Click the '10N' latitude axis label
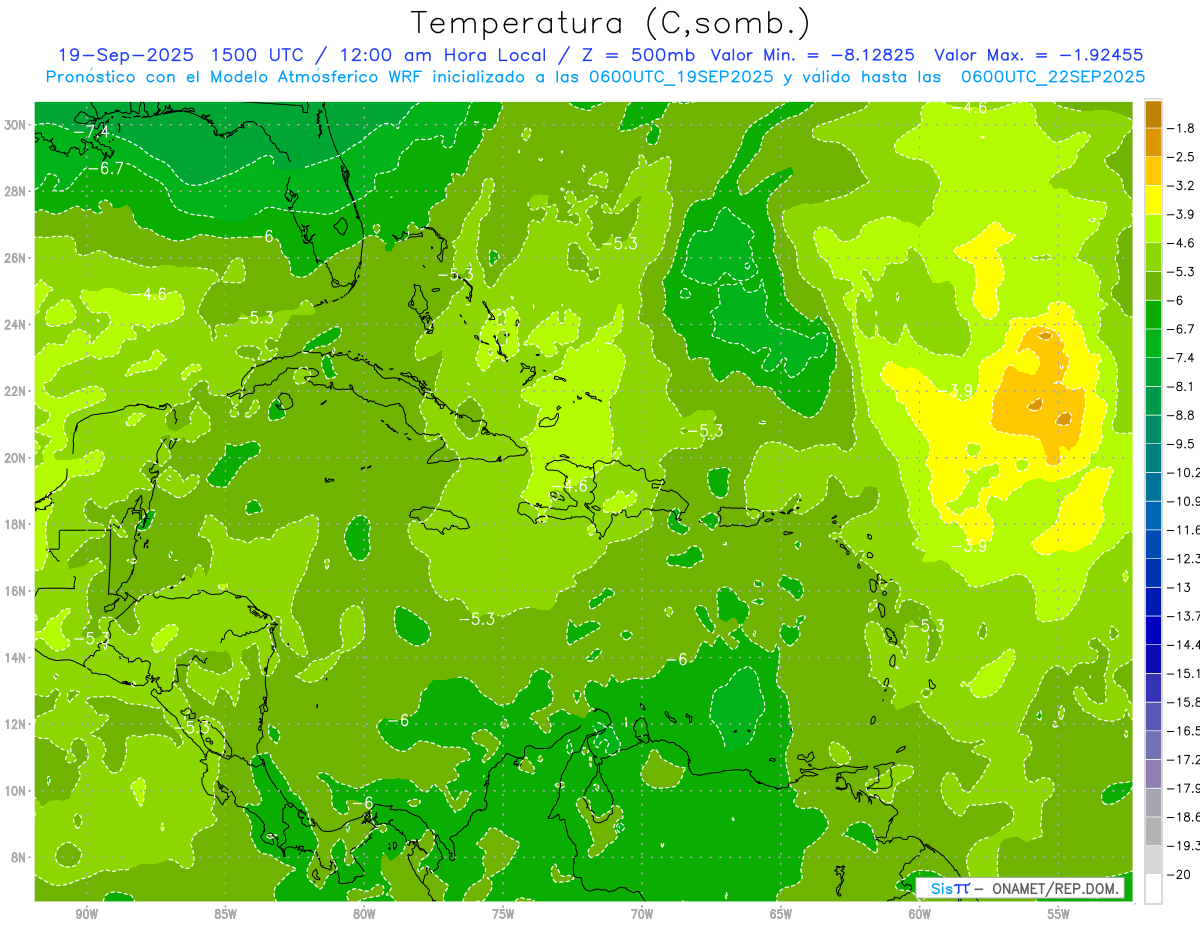 [x=16, y=791]
